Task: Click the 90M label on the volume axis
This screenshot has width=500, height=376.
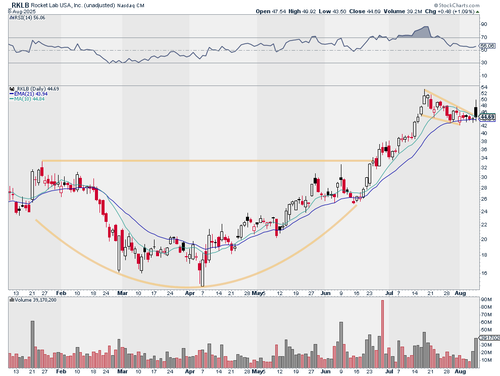Action: pyautogui.click(x=486, y=300)
